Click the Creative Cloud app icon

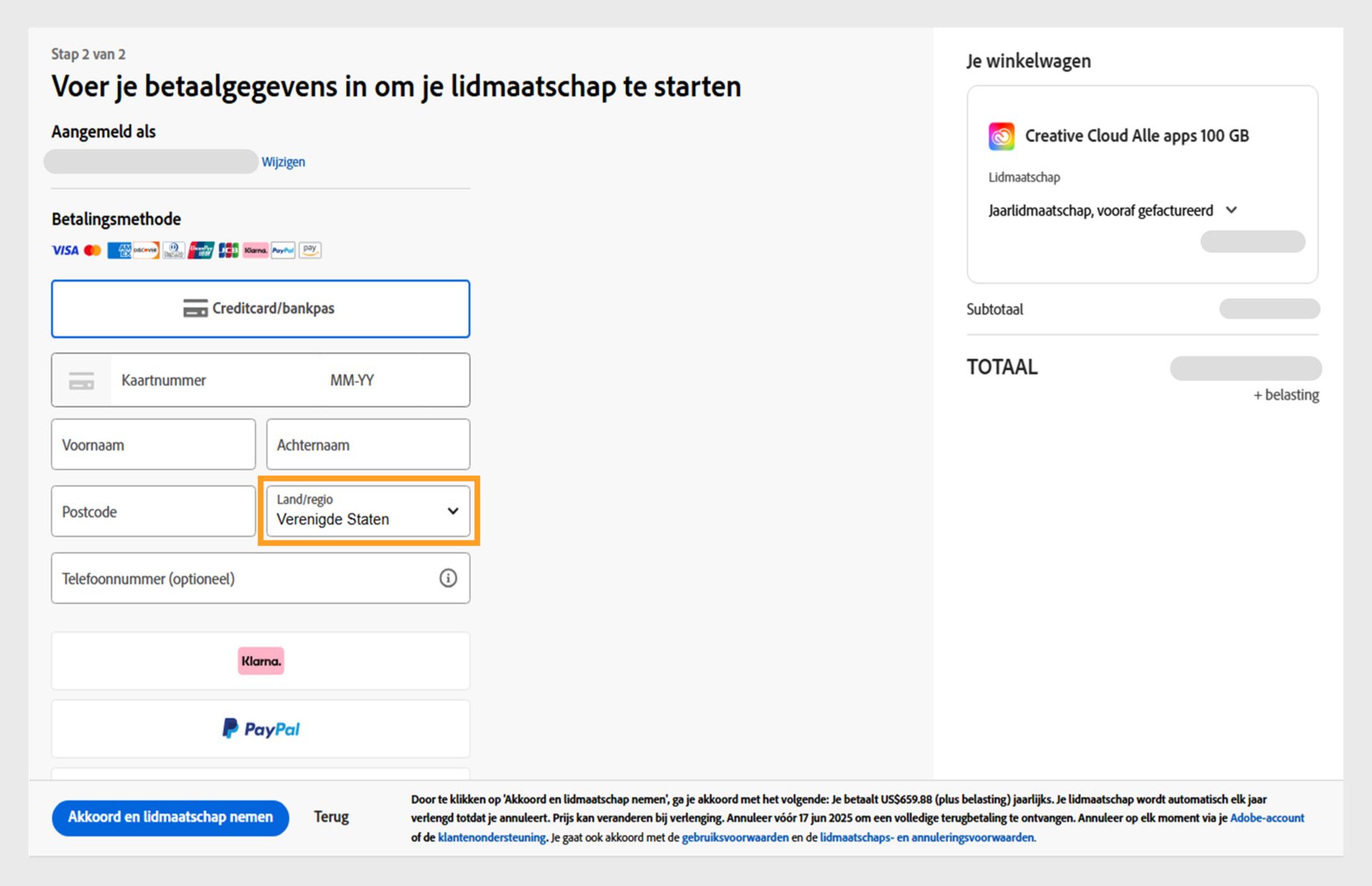[1001, 136]
